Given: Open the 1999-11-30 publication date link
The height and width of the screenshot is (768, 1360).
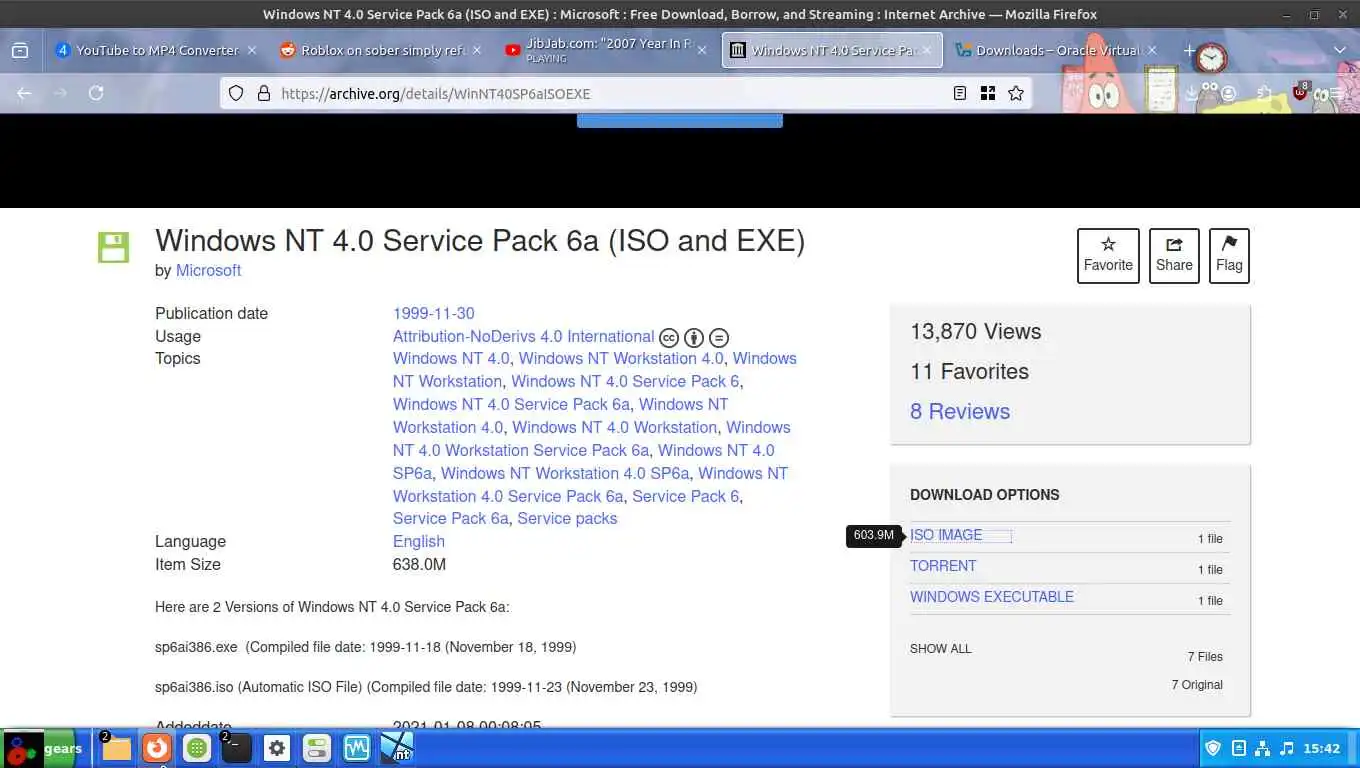Looking at the screenshot, I should tap(433, 313).
